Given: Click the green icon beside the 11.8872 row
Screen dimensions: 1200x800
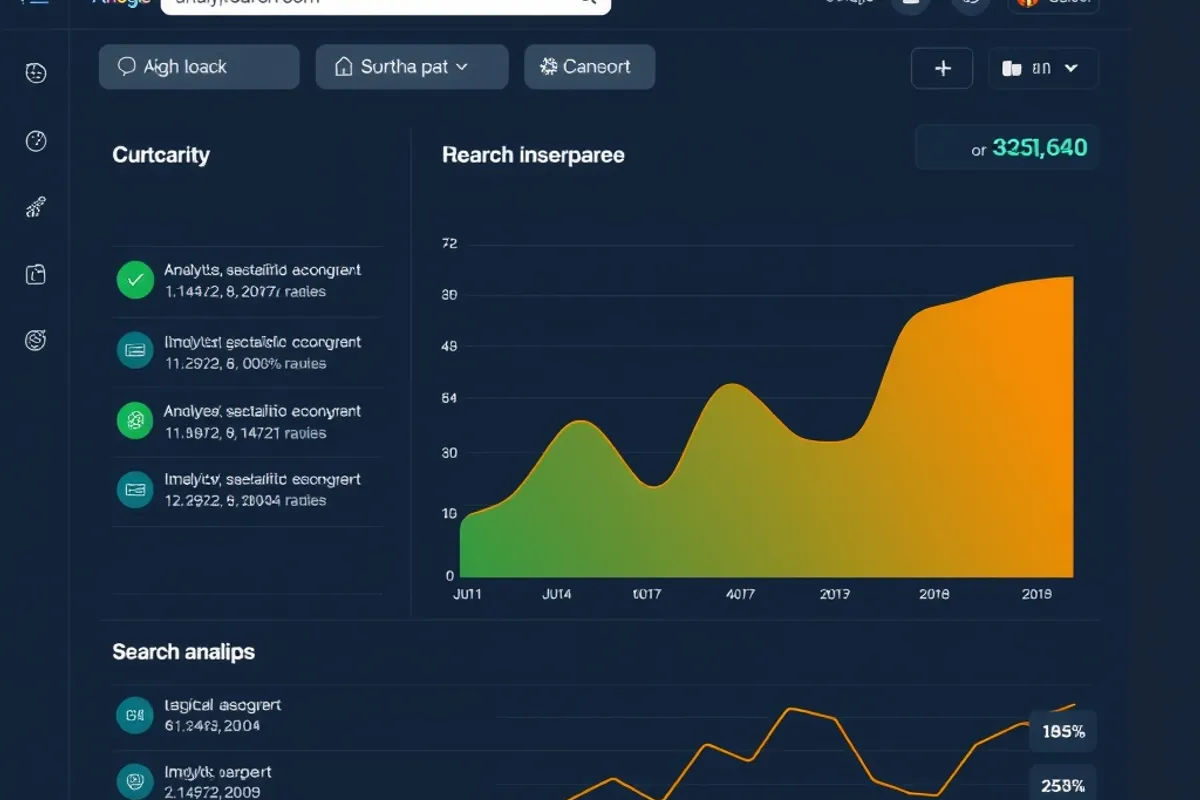Looking at the screenshot, I should coord(135,421).
